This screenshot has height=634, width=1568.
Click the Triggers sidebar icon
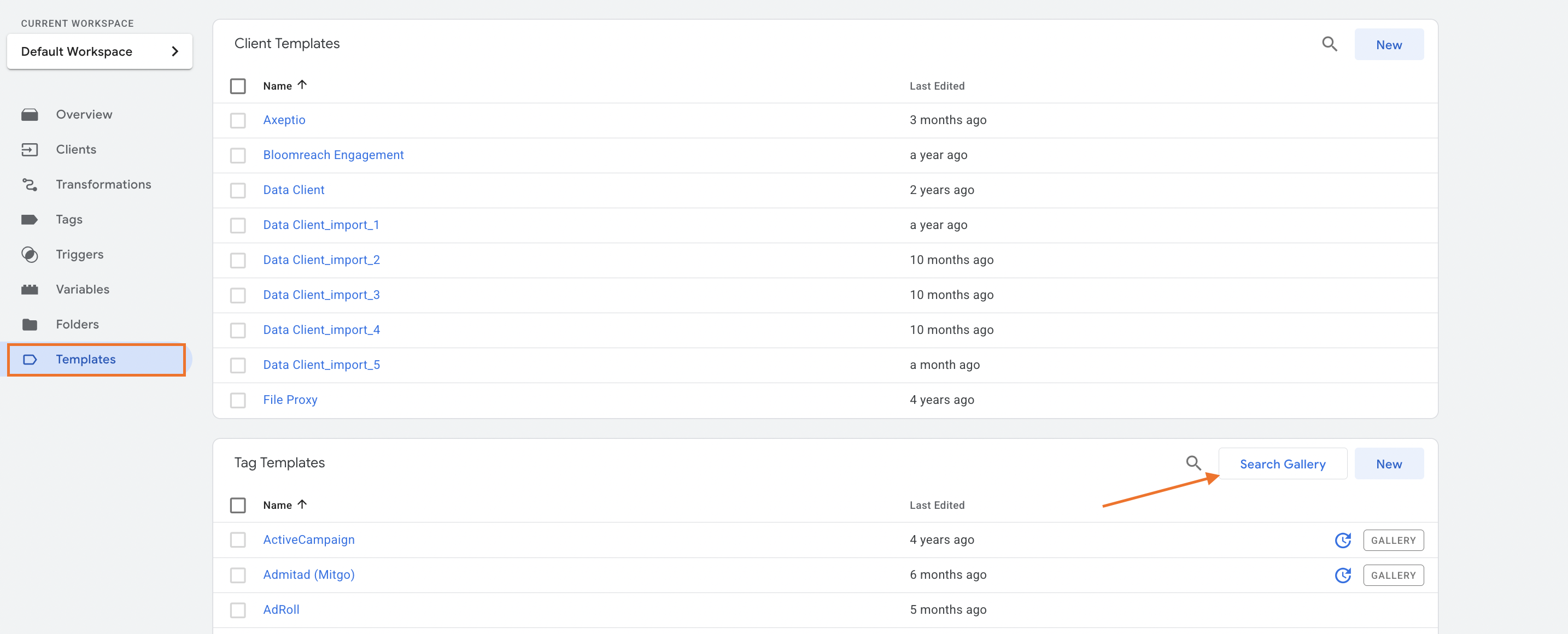(29, 254)
